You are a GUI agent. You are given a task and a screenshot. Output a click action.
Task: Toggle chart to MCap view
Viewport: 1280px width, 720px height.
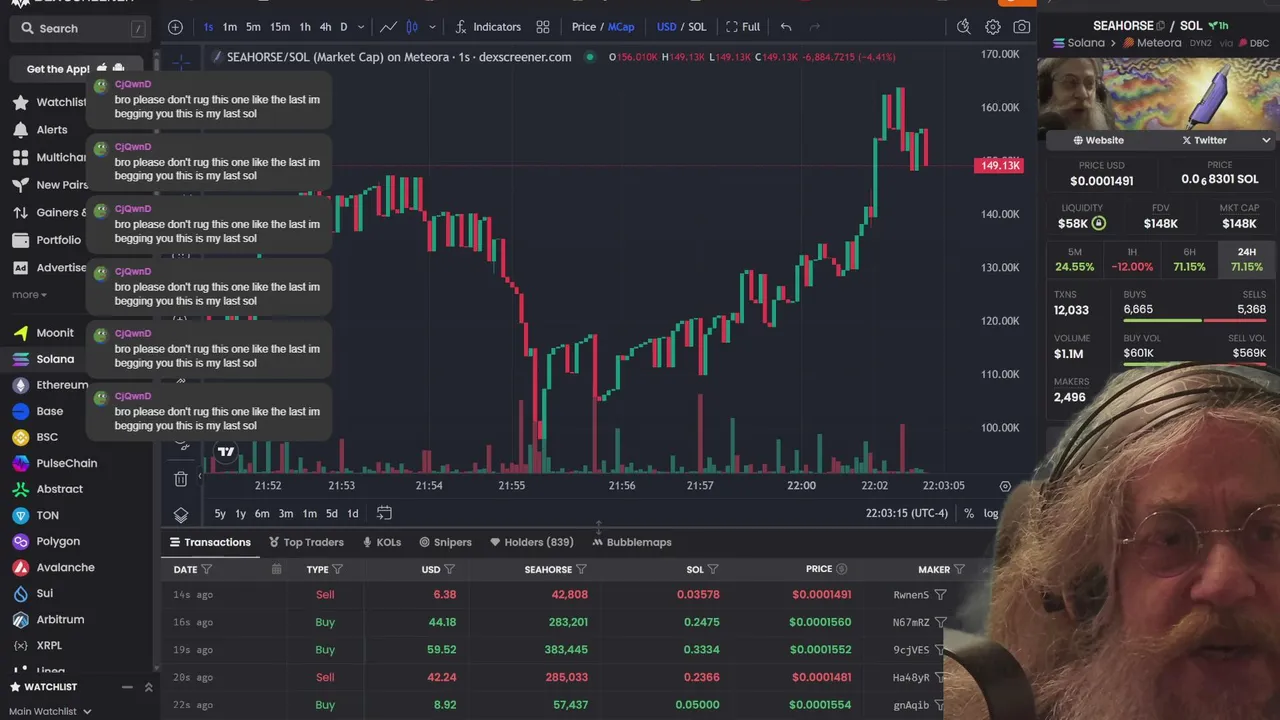pyautogui.click(x=621, y=27)
